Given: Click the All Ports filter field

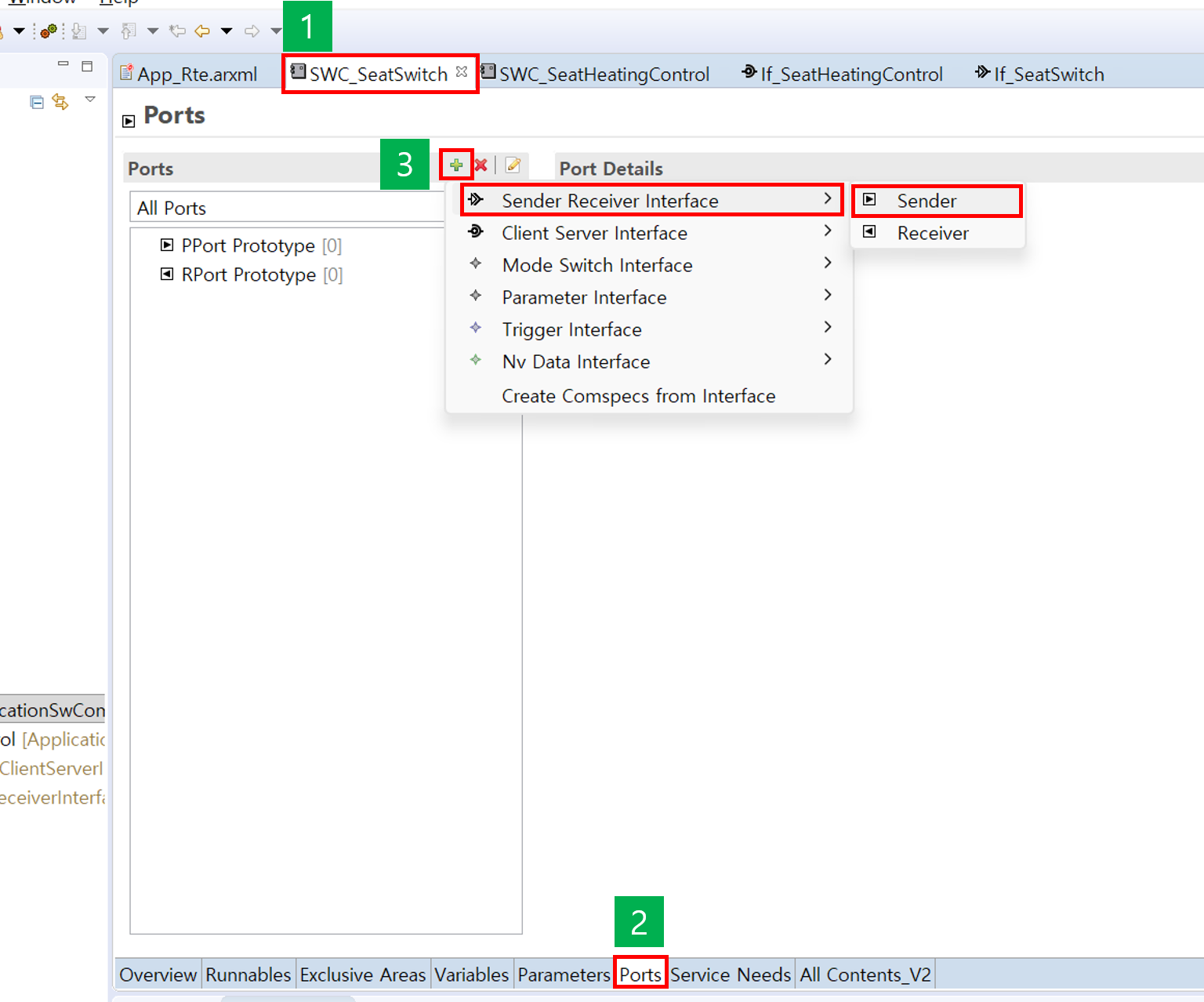Looking at the screenshot, I should tap(286, 209).
